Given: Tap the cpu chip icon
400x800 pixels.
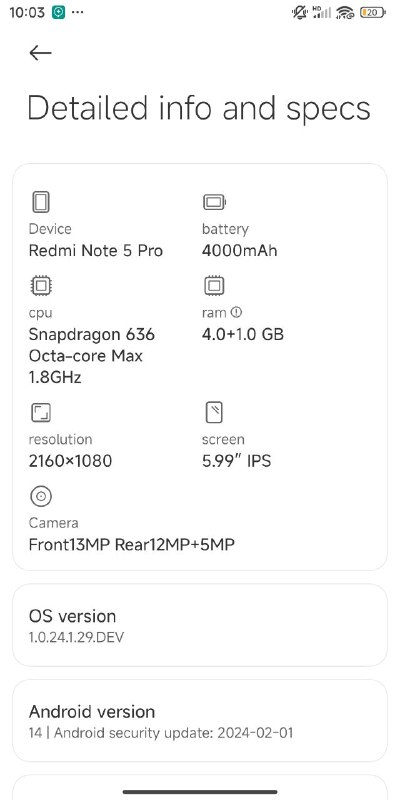Looking at the screenshot, I should tap(41, 286).
